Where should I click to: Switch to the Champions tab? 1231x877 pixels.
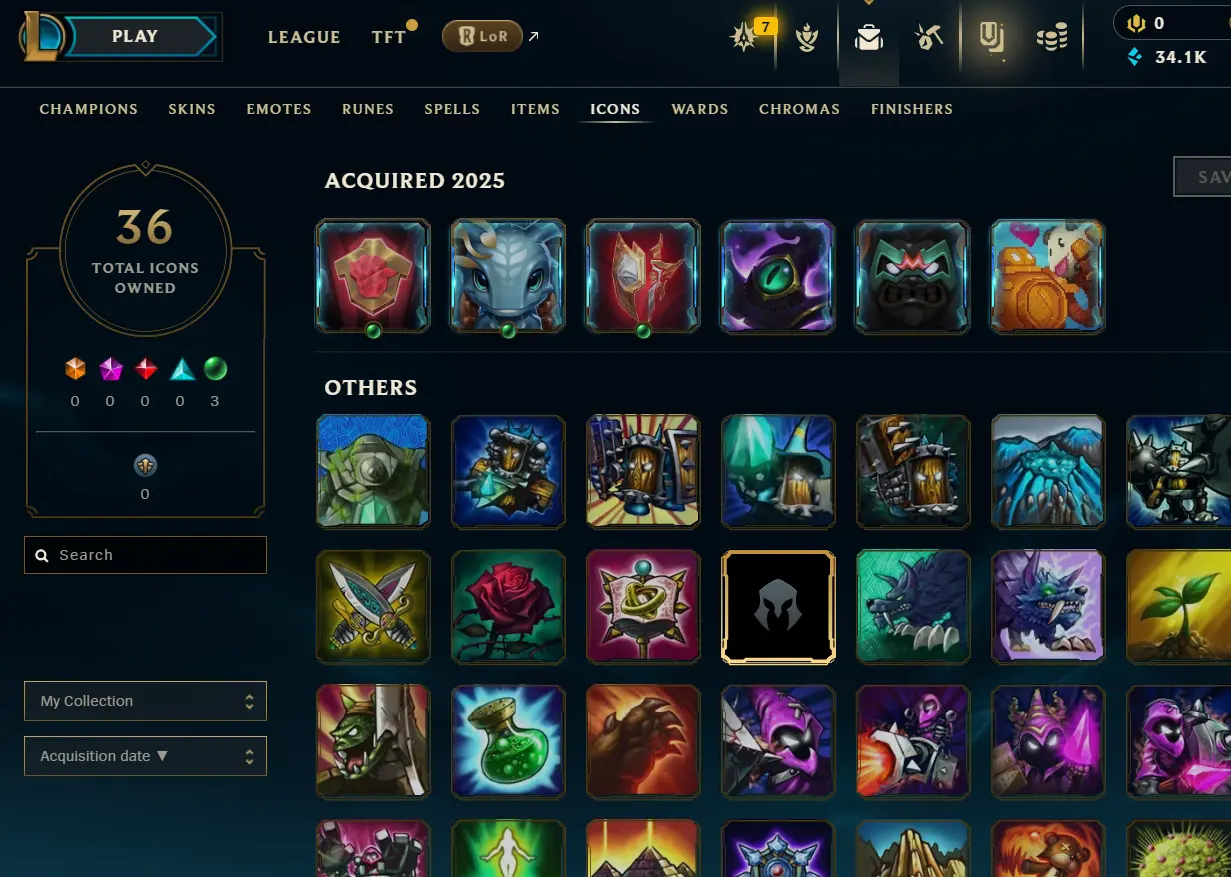89,109
